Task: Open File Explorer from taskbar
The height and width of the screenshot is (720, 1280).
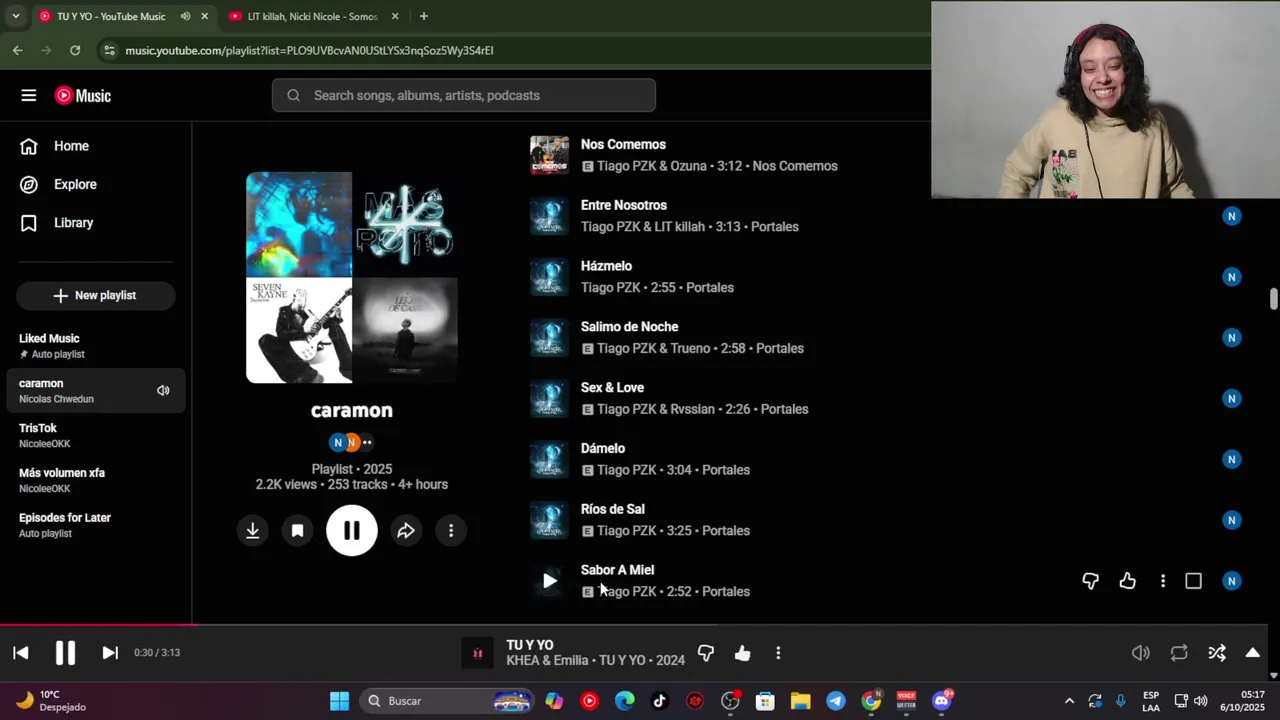Action: click(x=800, y=701)
